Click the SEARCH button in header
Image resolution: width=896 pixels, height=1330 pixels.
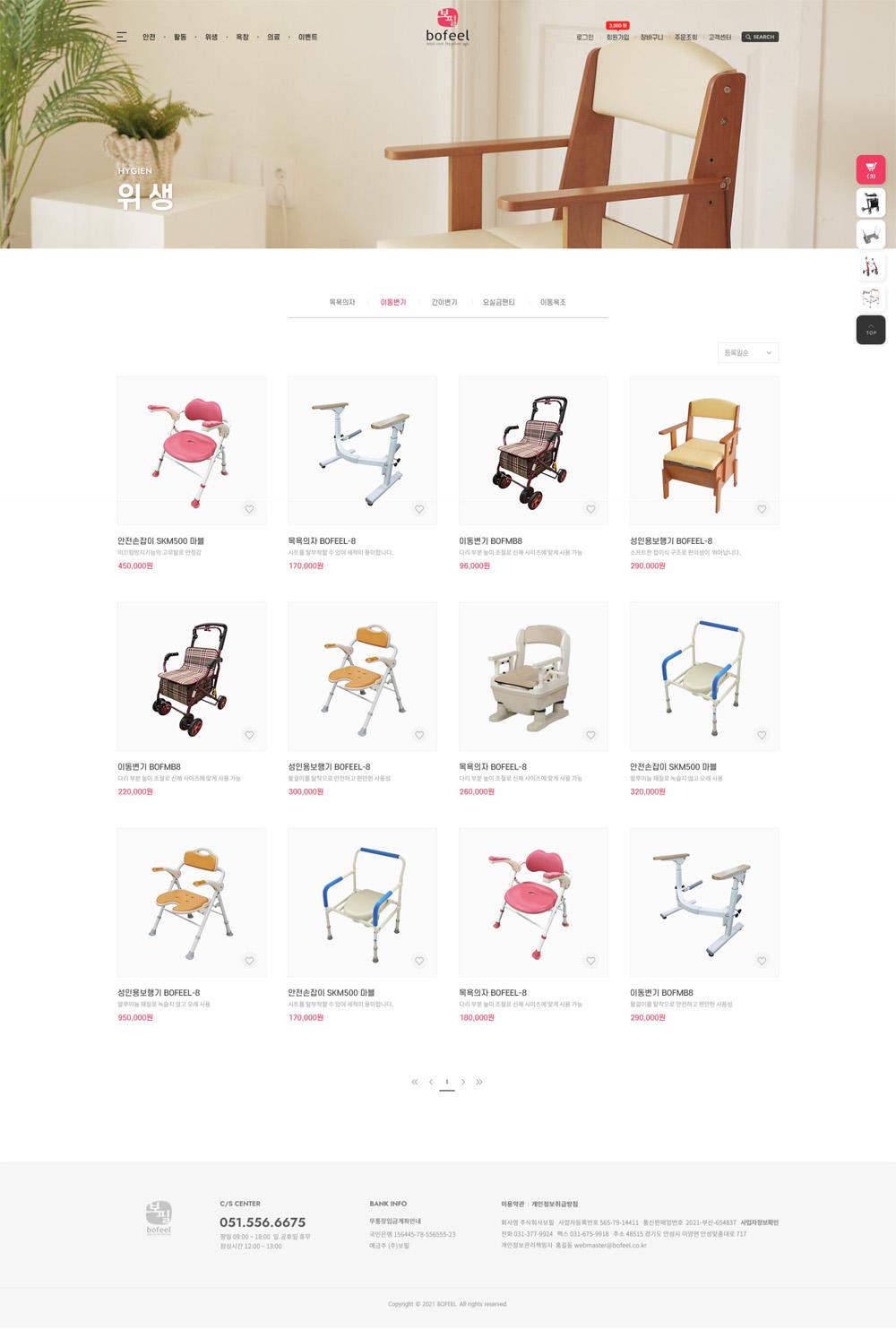click(760, 37)
